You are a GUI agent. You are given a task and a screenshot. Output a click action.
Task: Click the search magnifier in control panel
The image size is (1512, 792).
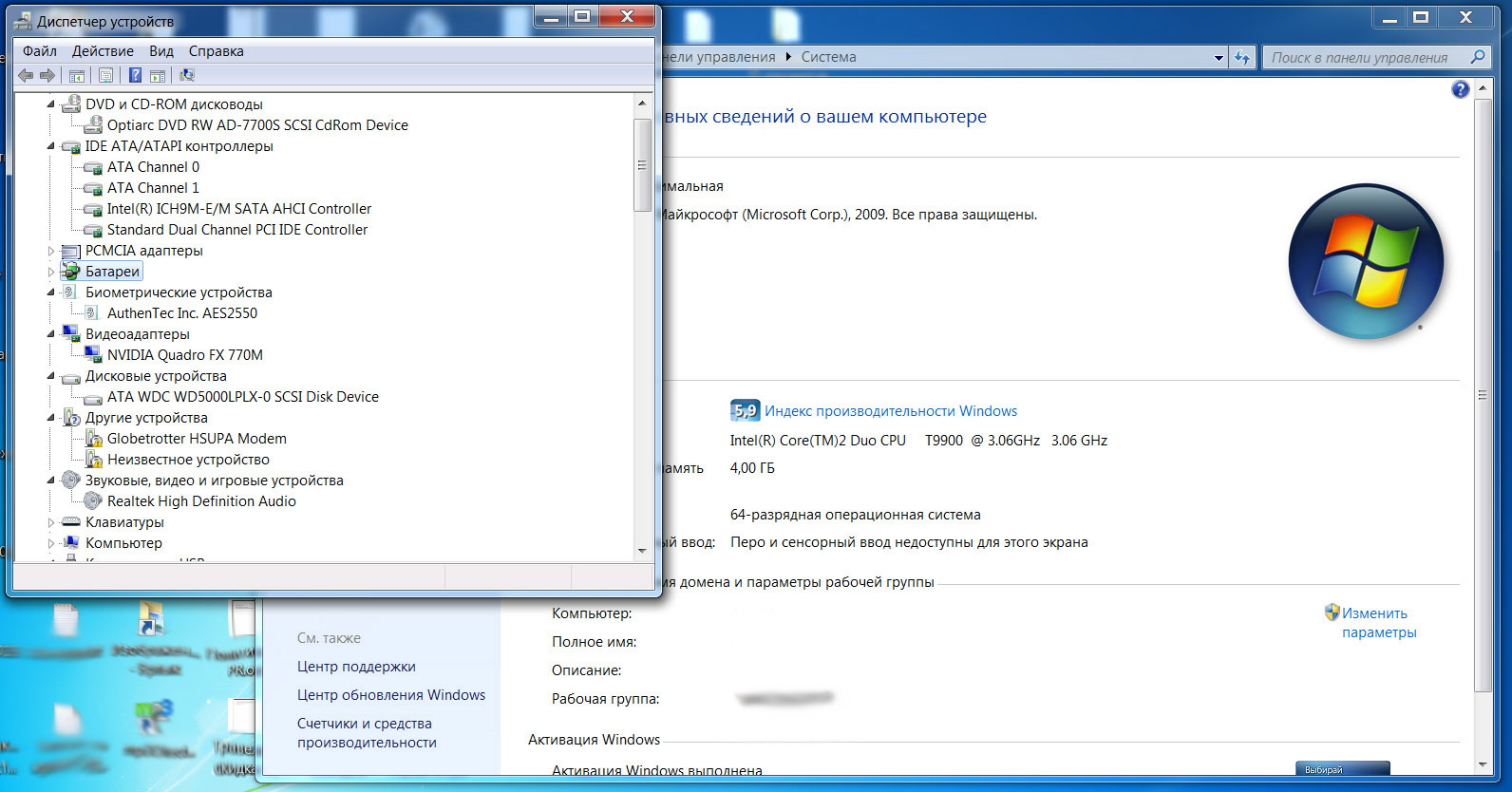point(1478,57)
